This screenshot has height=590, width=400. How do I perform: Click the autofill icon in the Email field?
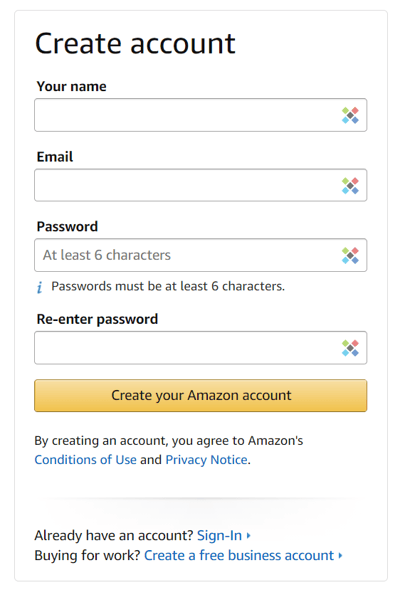(x=350, y=186)
